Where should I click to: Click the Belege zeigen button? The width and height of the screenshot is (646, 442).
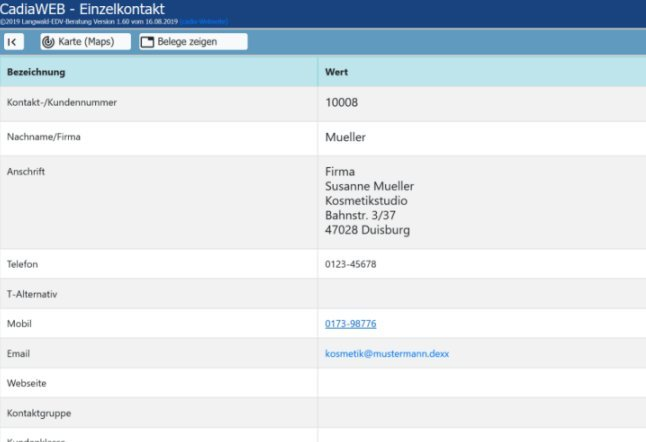click(193, 42)
